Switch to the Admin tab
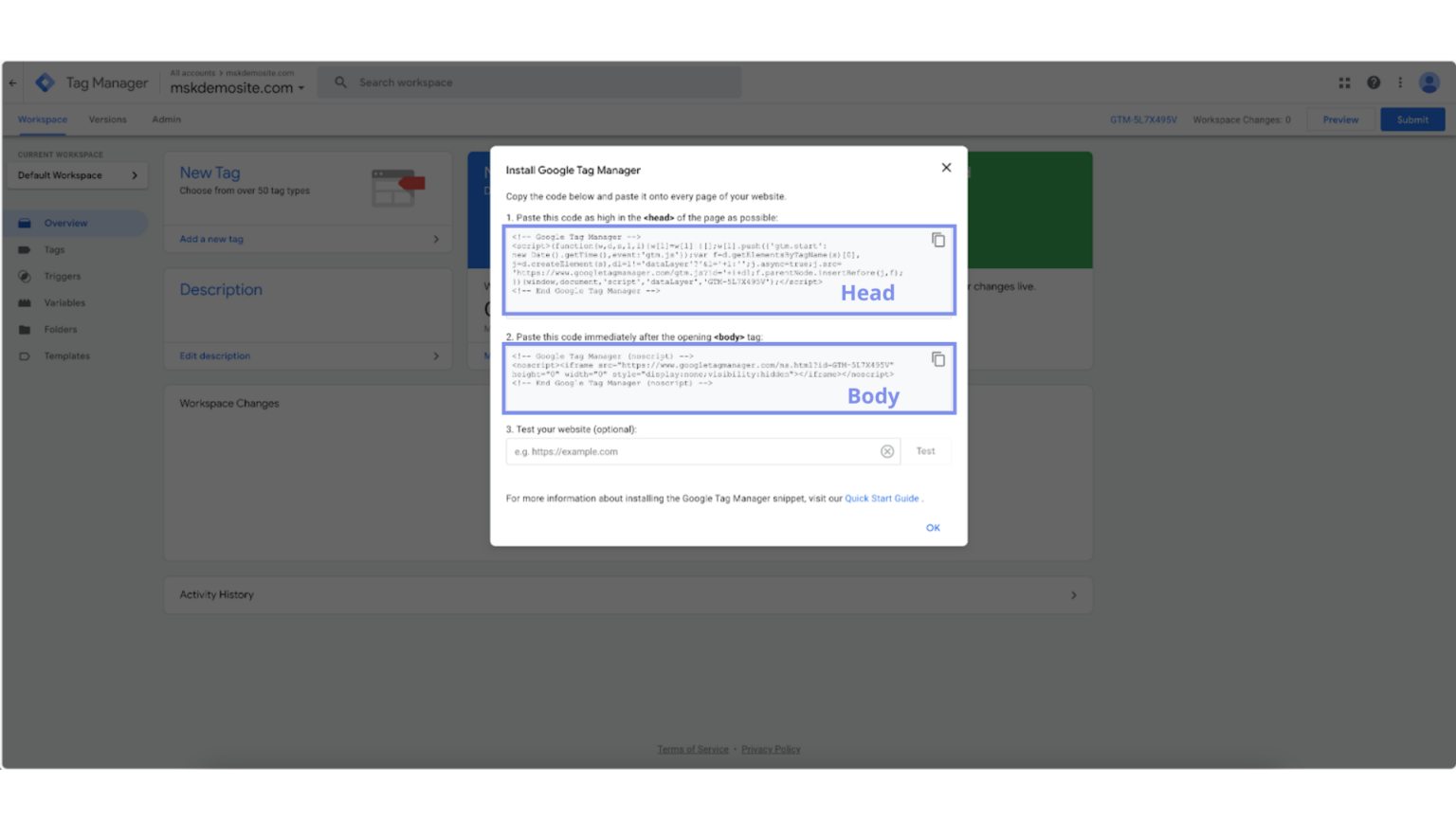The width and height of the screenshot is (1456, 819). (166, 119)
